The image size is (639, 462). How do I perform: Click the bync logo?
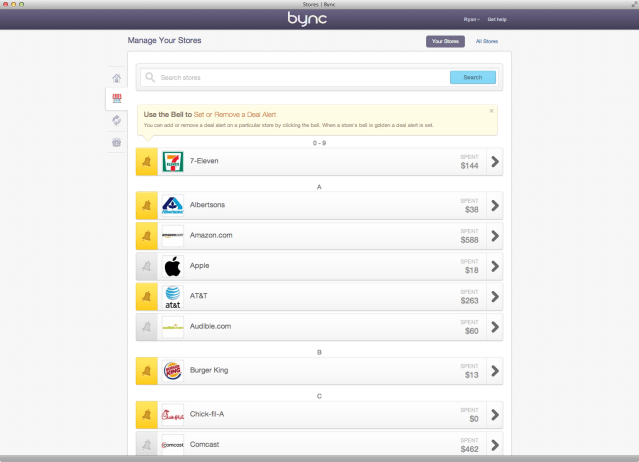coord(307,19)
